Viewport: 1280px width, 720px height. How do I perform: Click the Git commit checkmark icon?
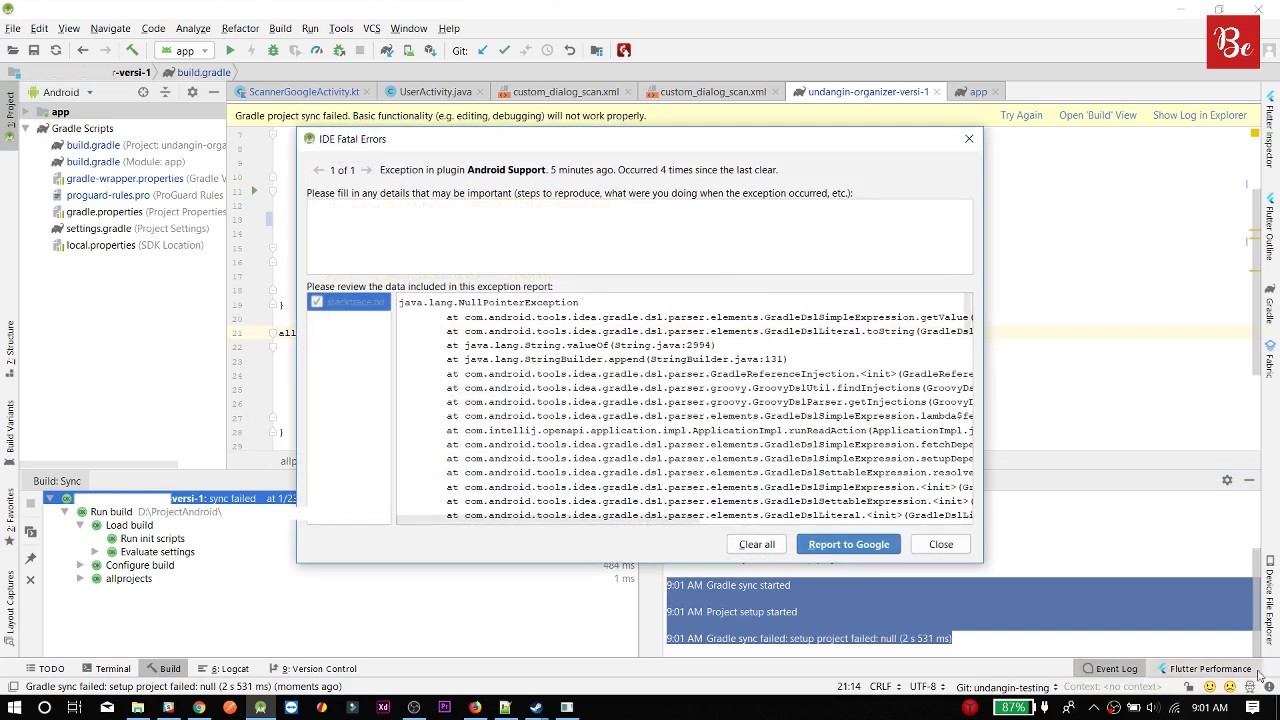[504, 50]
